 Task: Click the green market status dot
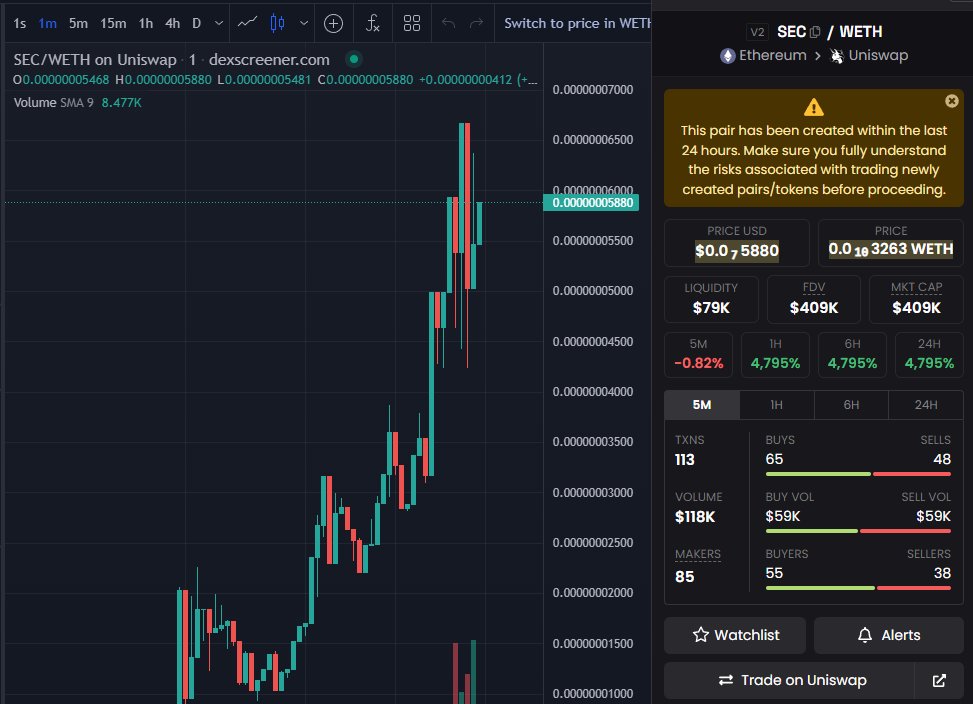[354, 60]
